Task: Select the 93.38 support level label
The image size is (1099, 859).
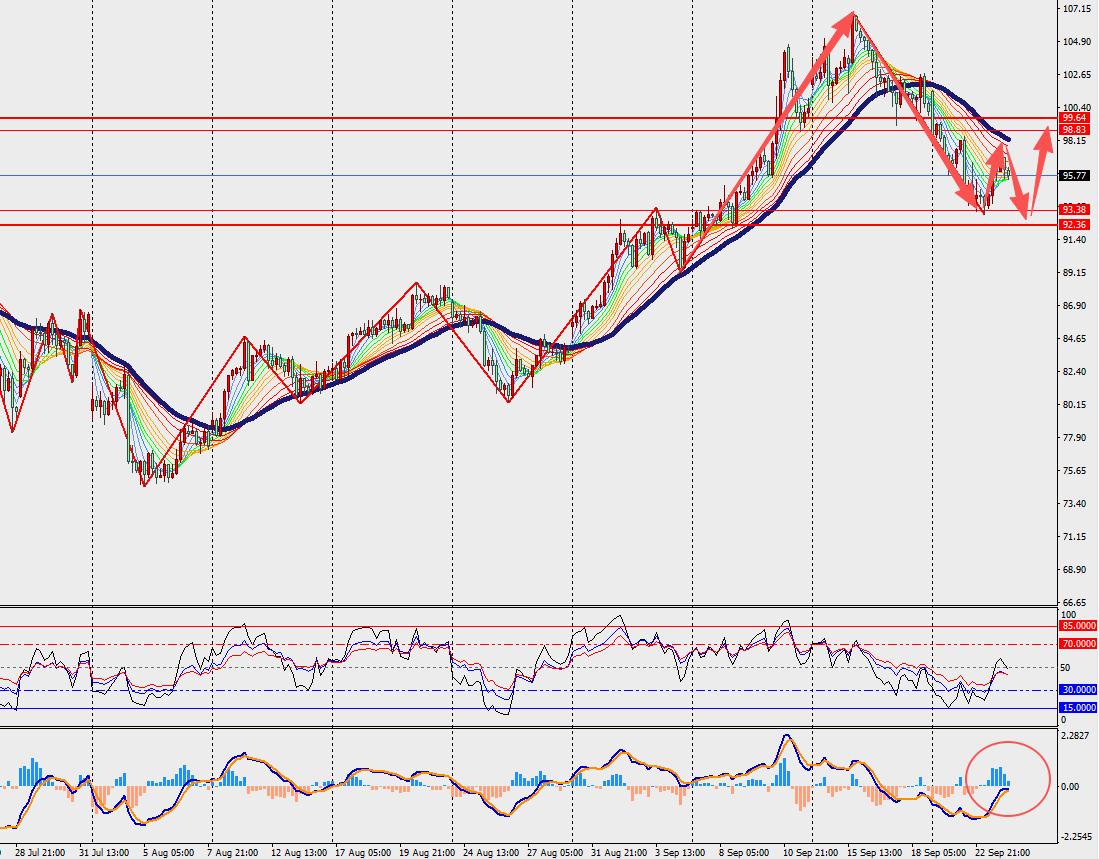Action: [1074, 209]
